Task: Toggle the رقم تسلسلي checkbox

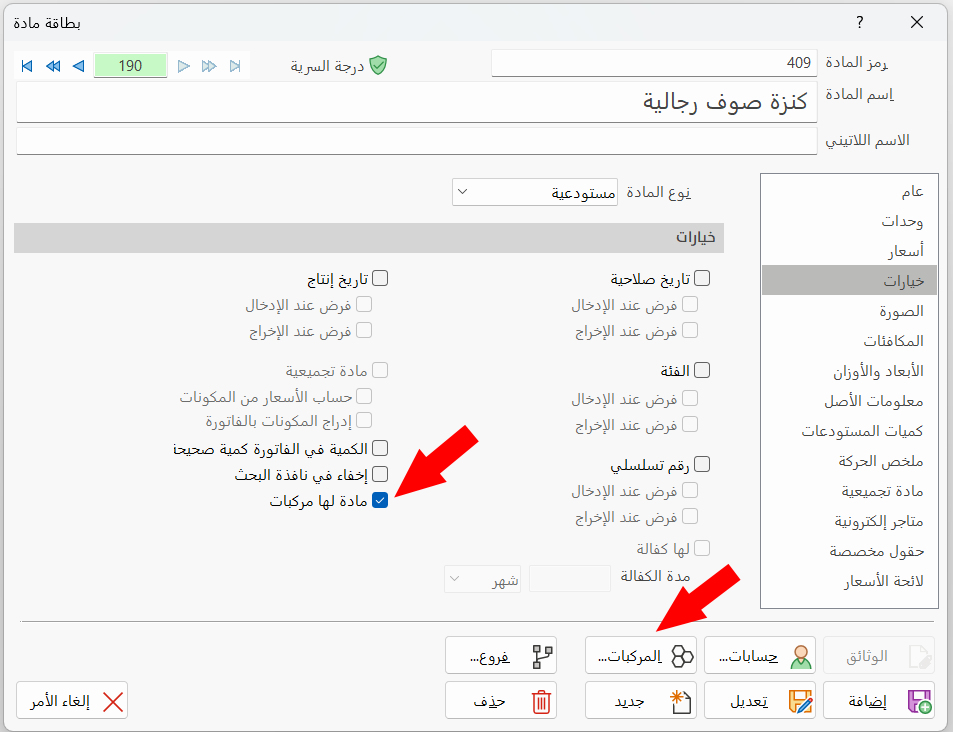Action: [x=702, y=464]
